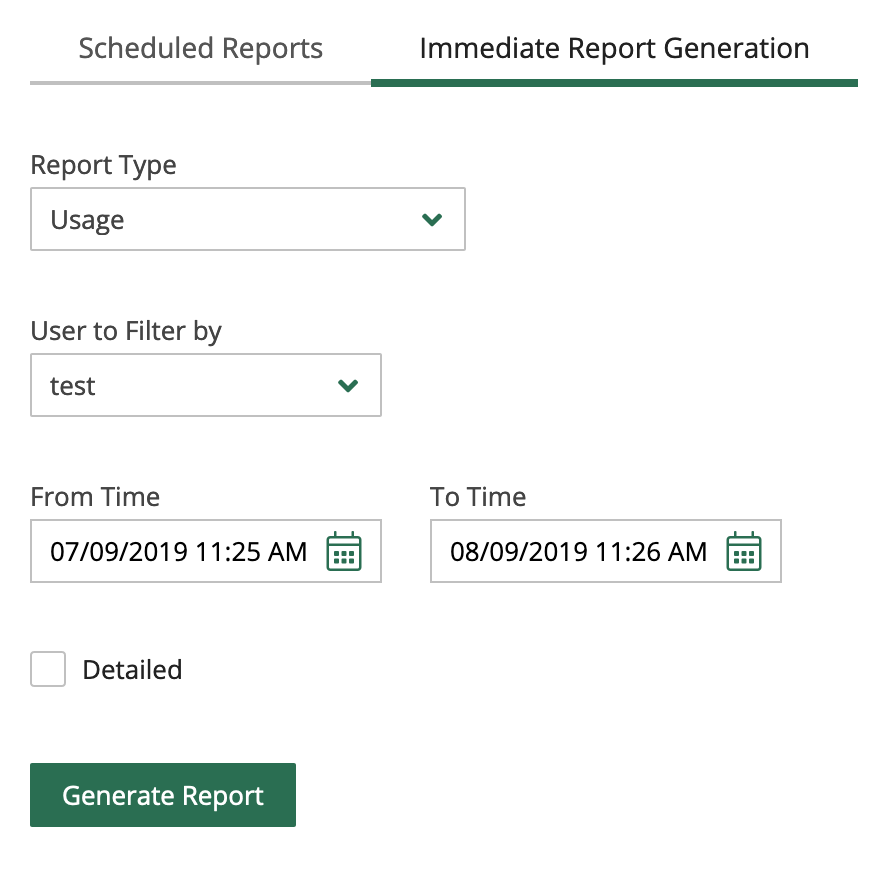The height and width of the screenshot is (870, 884).
Task: Click the From Time label
Action: [95, 497]
